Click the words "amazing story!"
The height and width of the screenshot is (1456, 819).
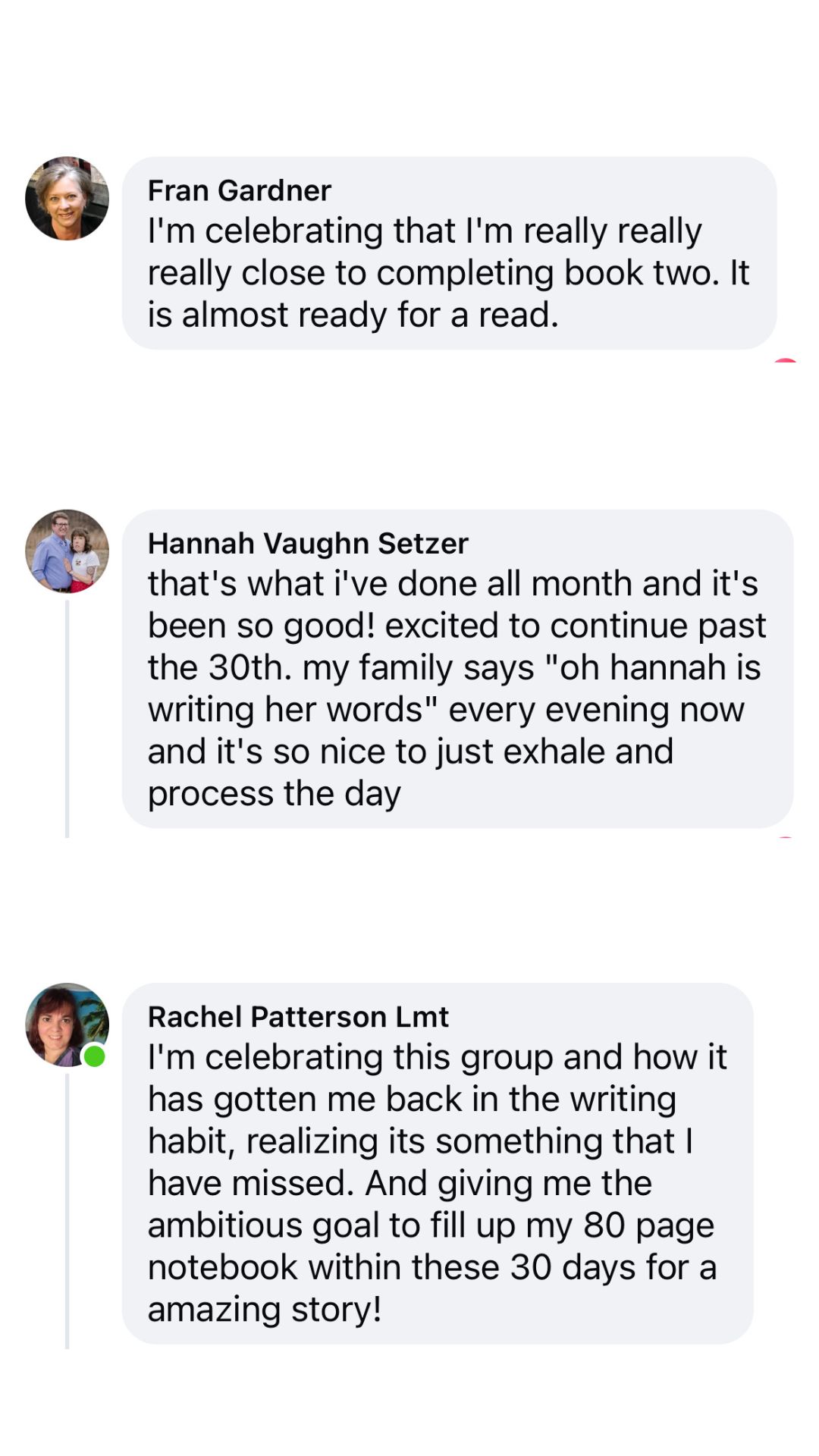[x=264, y=1309]
